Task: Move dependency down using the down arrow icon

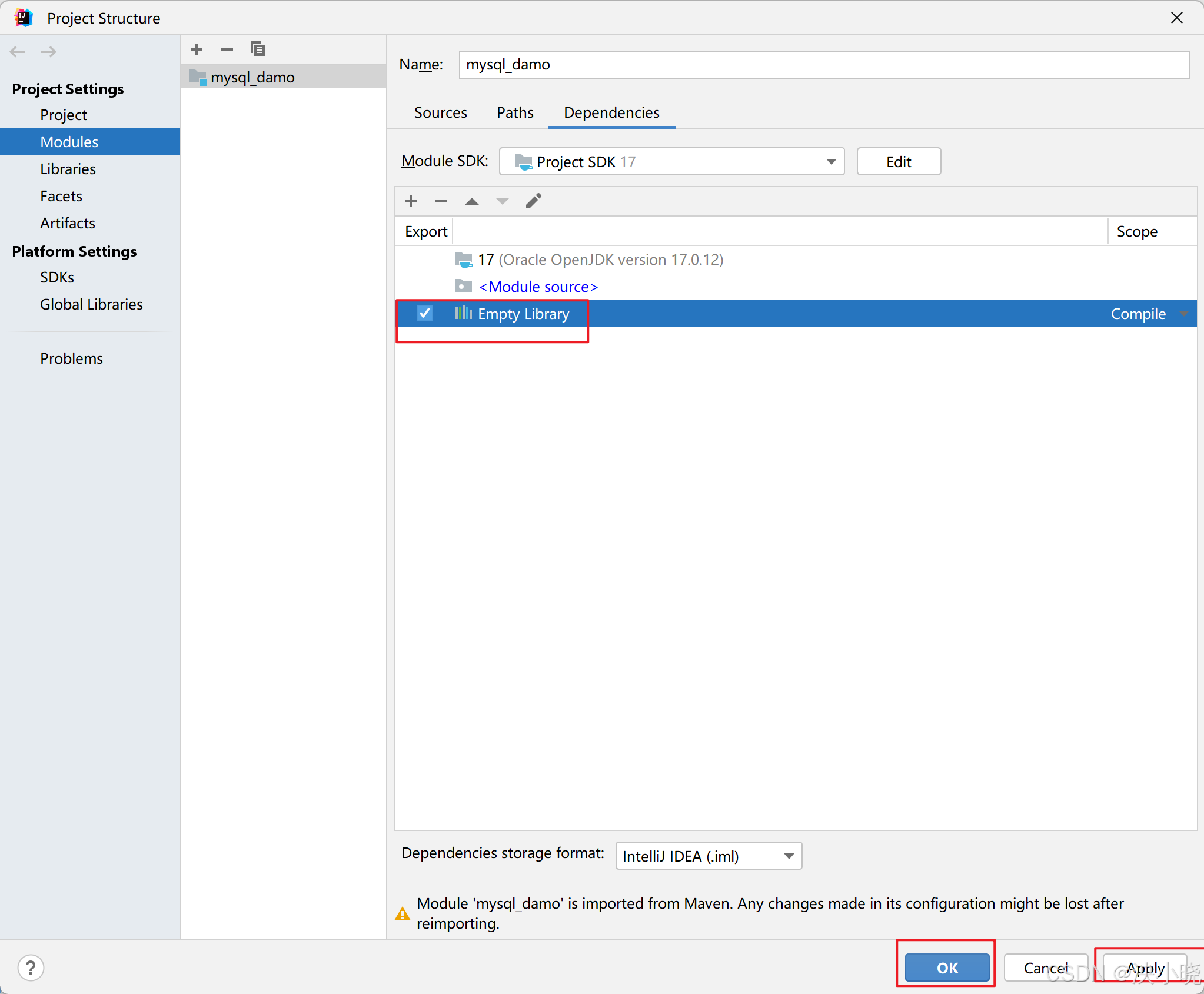Action: pyautogui.click(x=501, y=201)
